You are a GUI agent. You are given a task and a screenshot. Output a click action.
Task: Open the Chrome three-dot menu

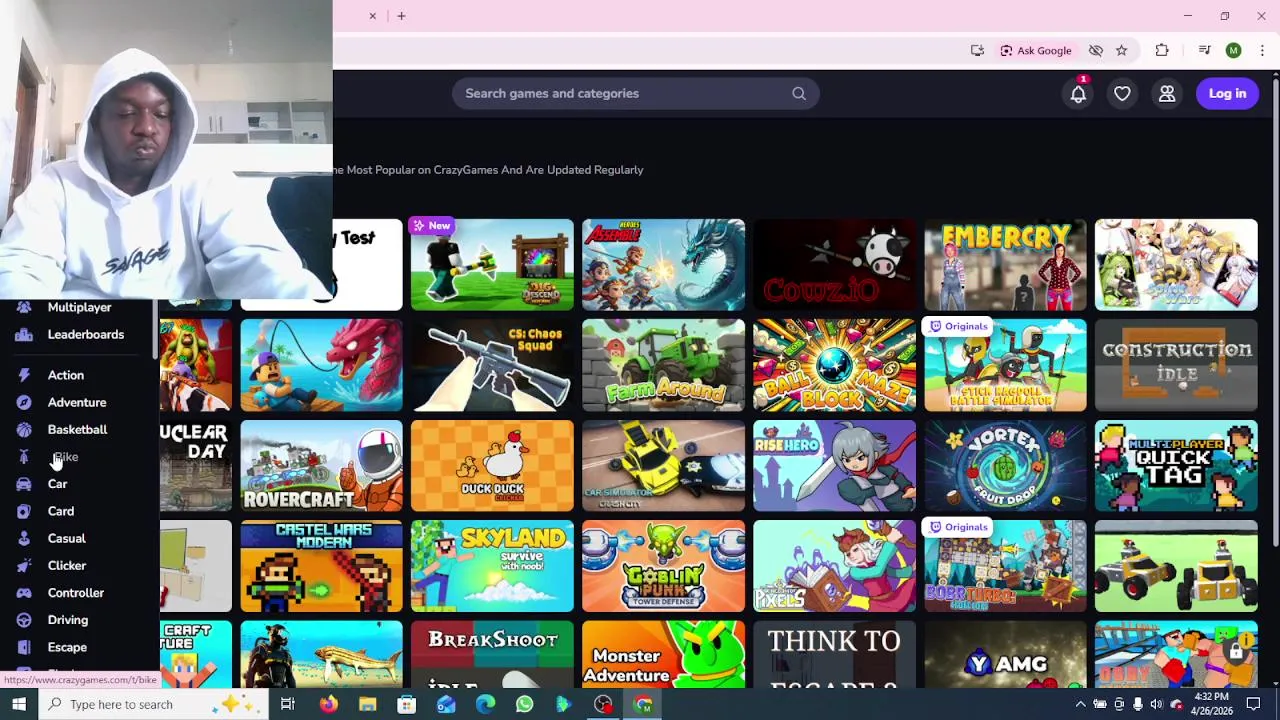pos(1262,50)
